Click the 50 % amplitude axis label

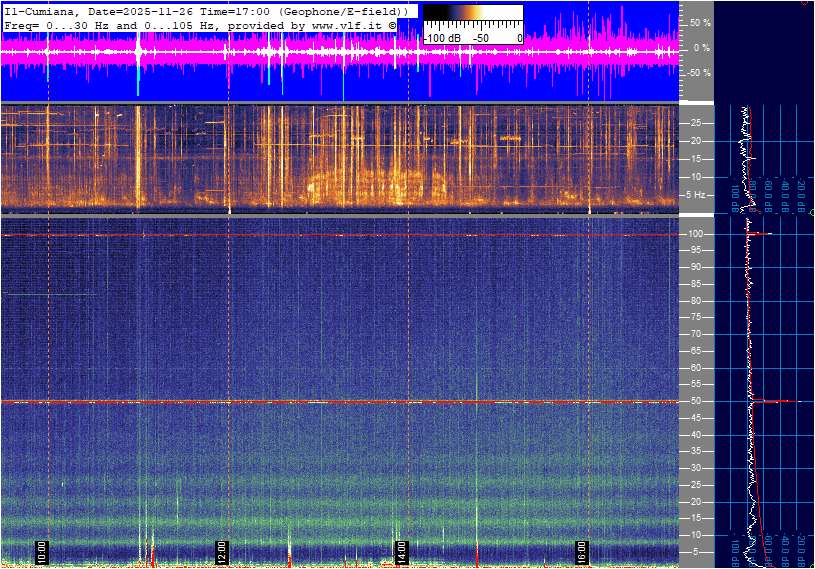pyautogui.click(x=700, y=22)
